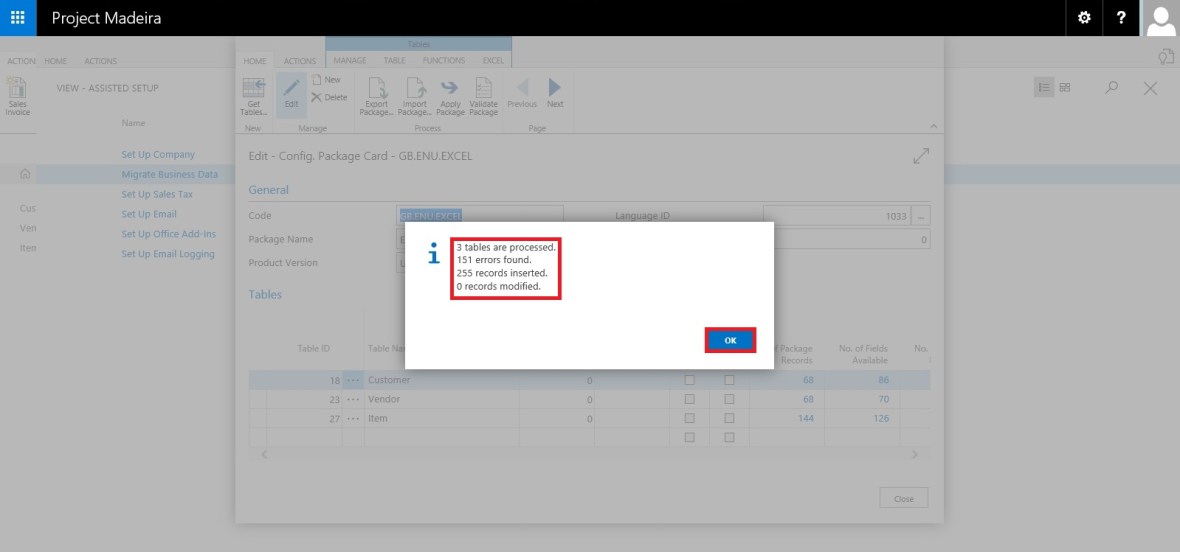Click the Edit pencil icon
The height and width of the screenshot is (552, 1180).
tap(291, 93)
